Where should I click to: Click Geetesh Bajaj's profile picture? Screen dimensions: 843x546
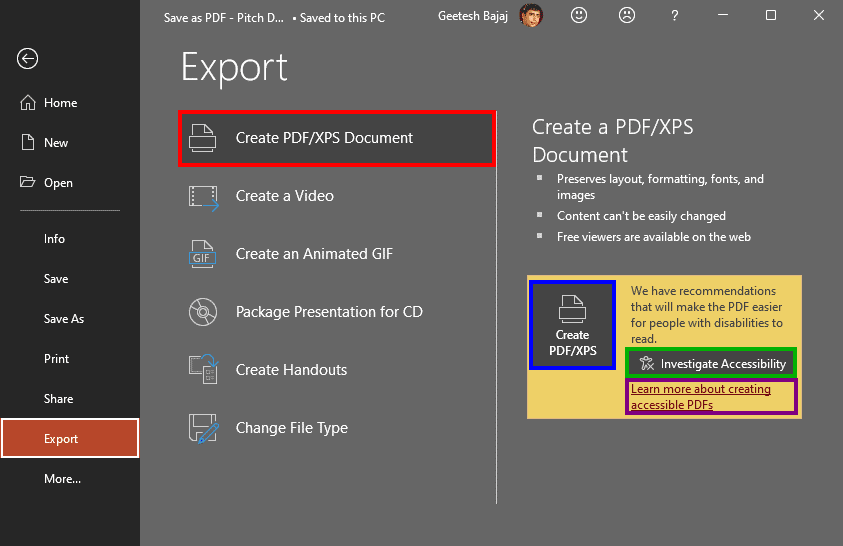pyautogui.click(x=531, y=15)
